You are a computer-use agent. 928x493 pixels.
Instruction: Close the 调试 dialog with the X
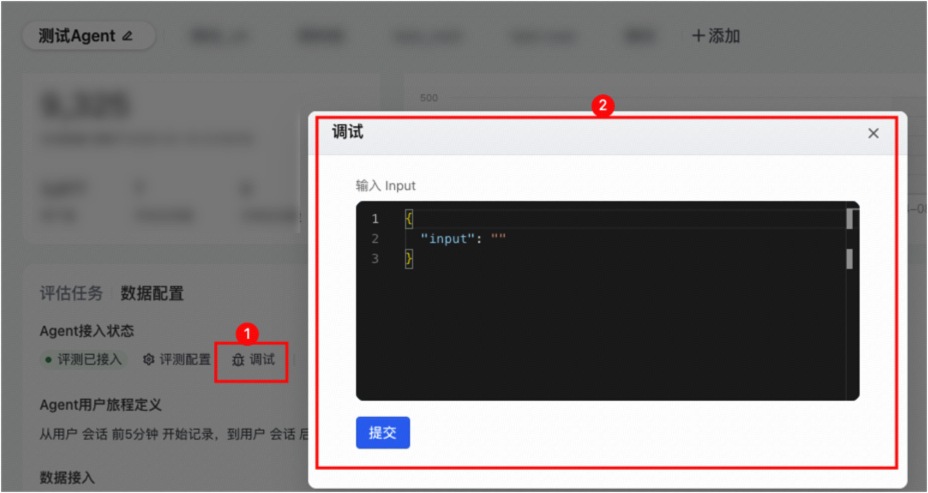coord(873,134)
